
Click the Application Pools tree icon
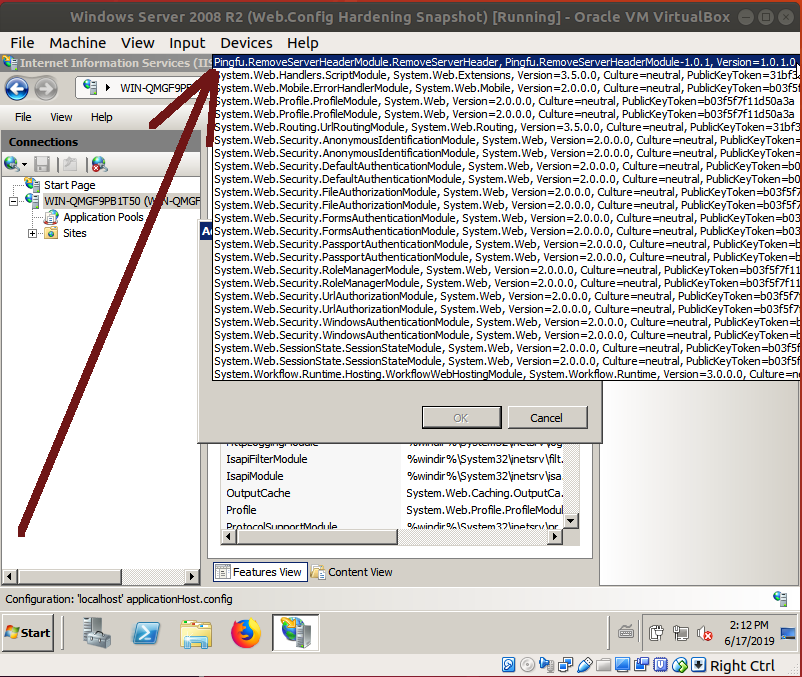pos(51,217)
